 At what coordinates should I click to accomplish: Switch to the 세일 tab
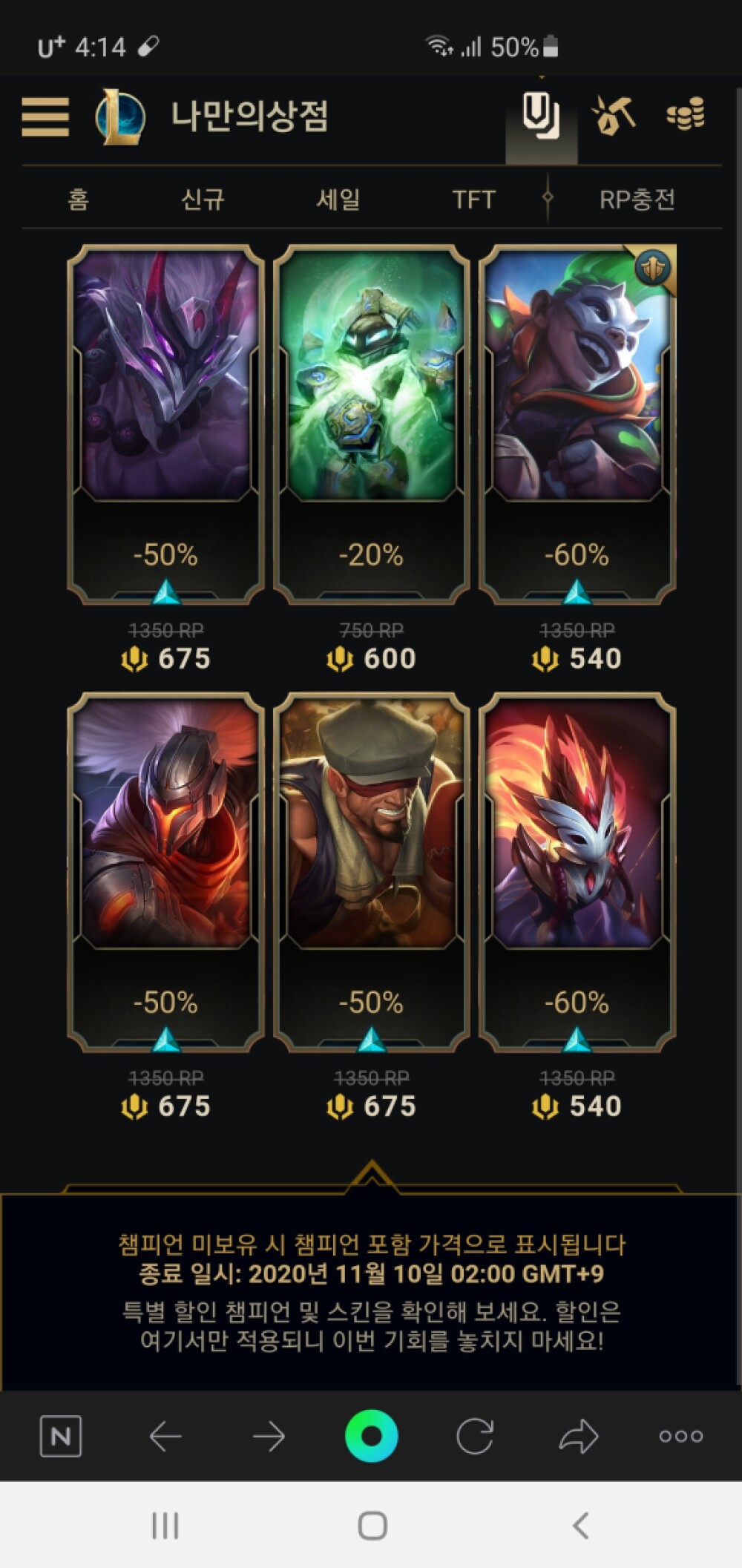(338, 199)
